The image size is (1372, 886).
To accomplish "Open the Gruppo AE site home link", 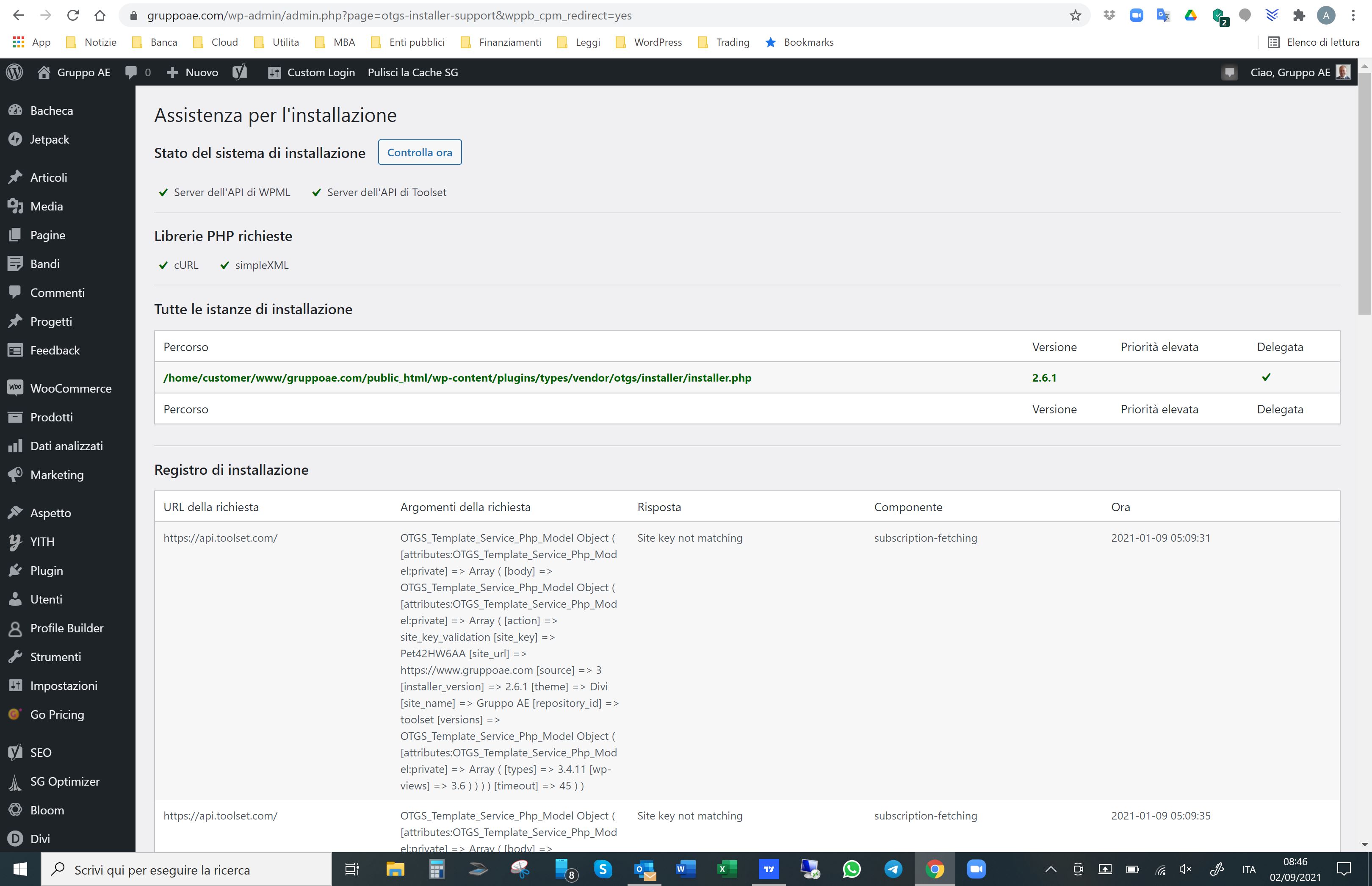I will pos(74,72).
